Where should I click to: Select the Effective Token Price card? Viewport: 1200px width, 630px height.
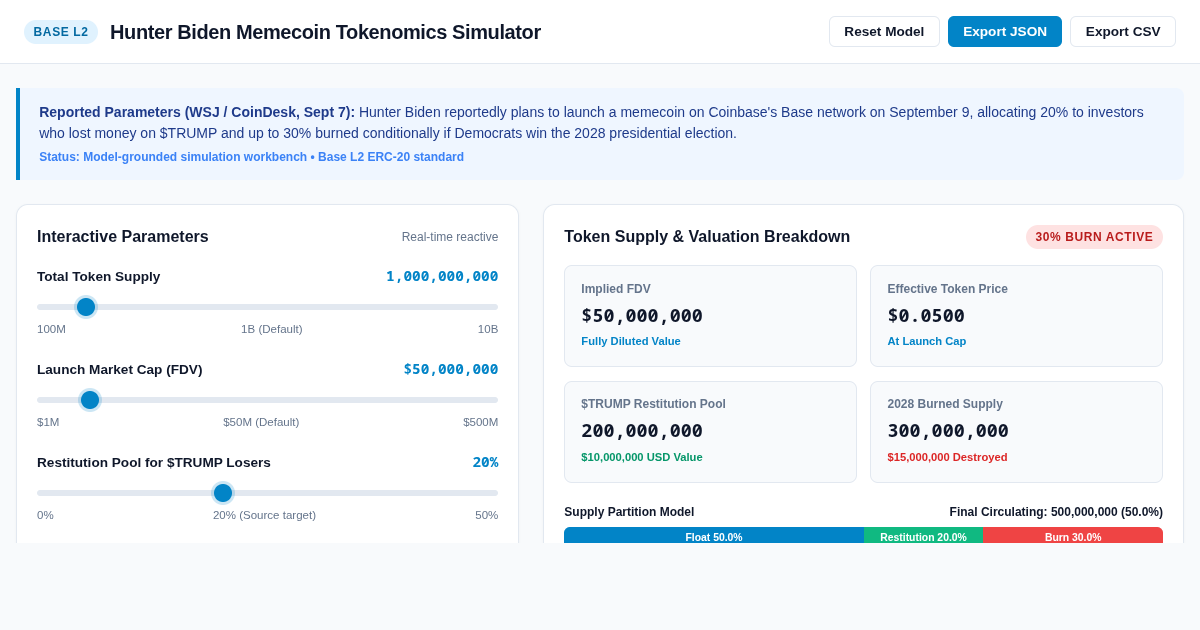1016,316
